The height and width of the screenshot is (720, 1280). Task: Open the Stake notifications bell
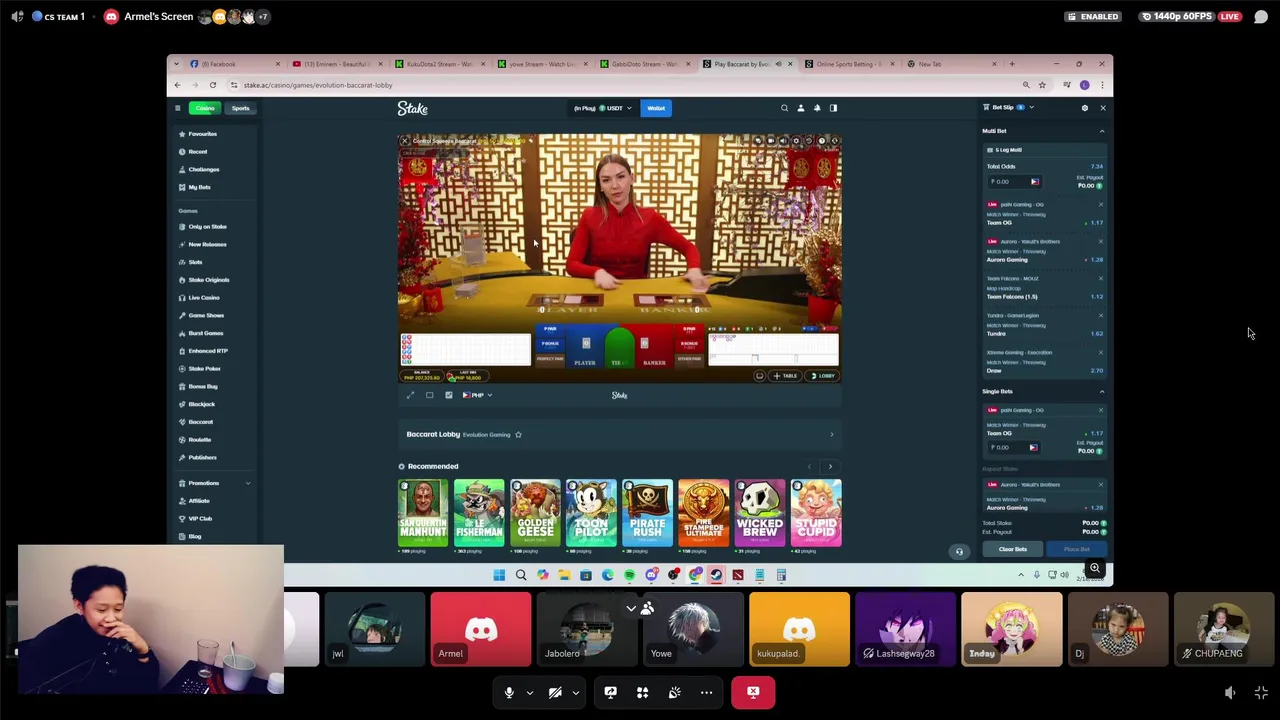tap(817, 108)
